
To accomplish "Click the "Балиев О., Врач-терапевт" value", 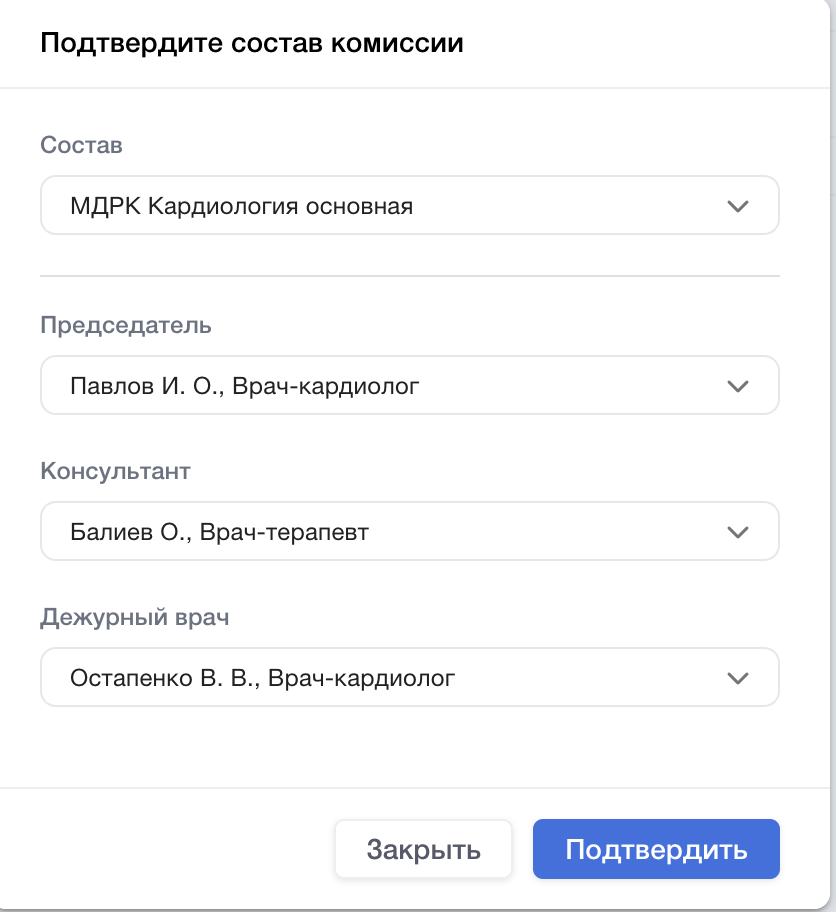I will 219,531.
